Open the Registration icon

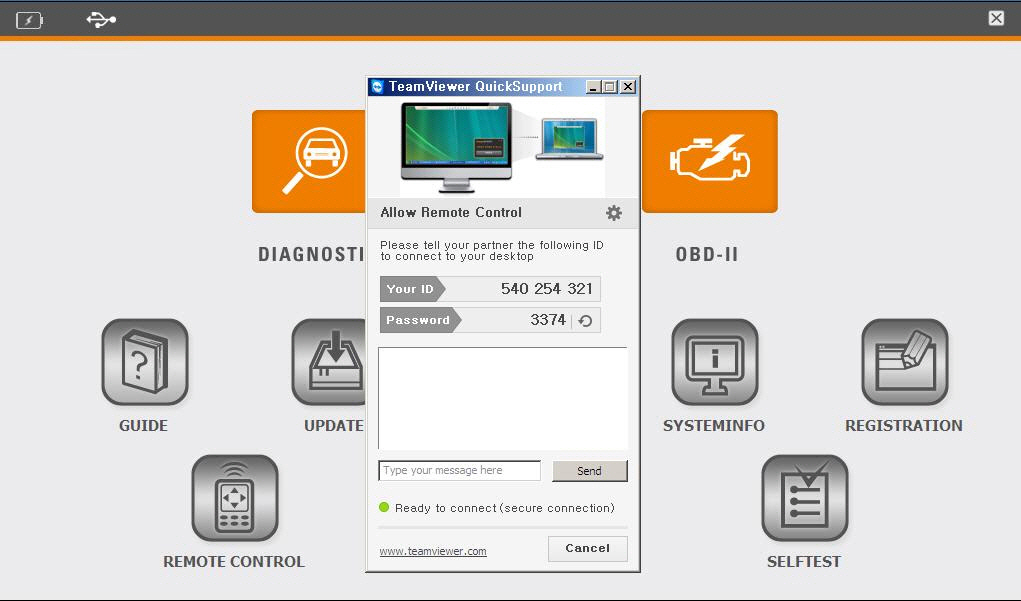[x=904, y=362]
